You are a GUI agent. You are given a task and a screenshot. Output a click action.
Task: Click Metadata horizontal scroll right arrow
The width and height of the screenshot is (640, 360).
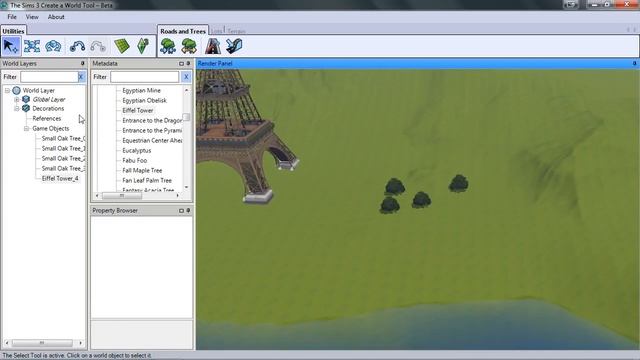point(178,196)
